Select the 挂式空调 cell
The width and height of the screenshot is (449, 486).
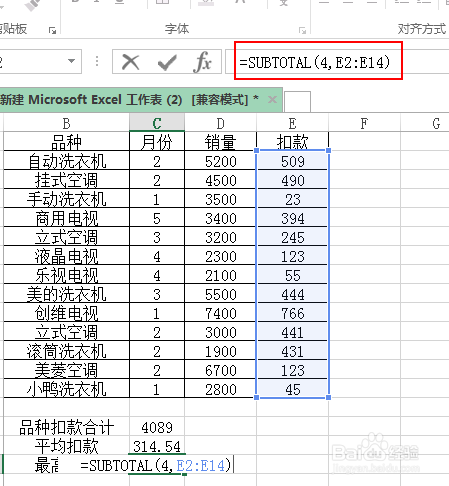click(66, 180)
